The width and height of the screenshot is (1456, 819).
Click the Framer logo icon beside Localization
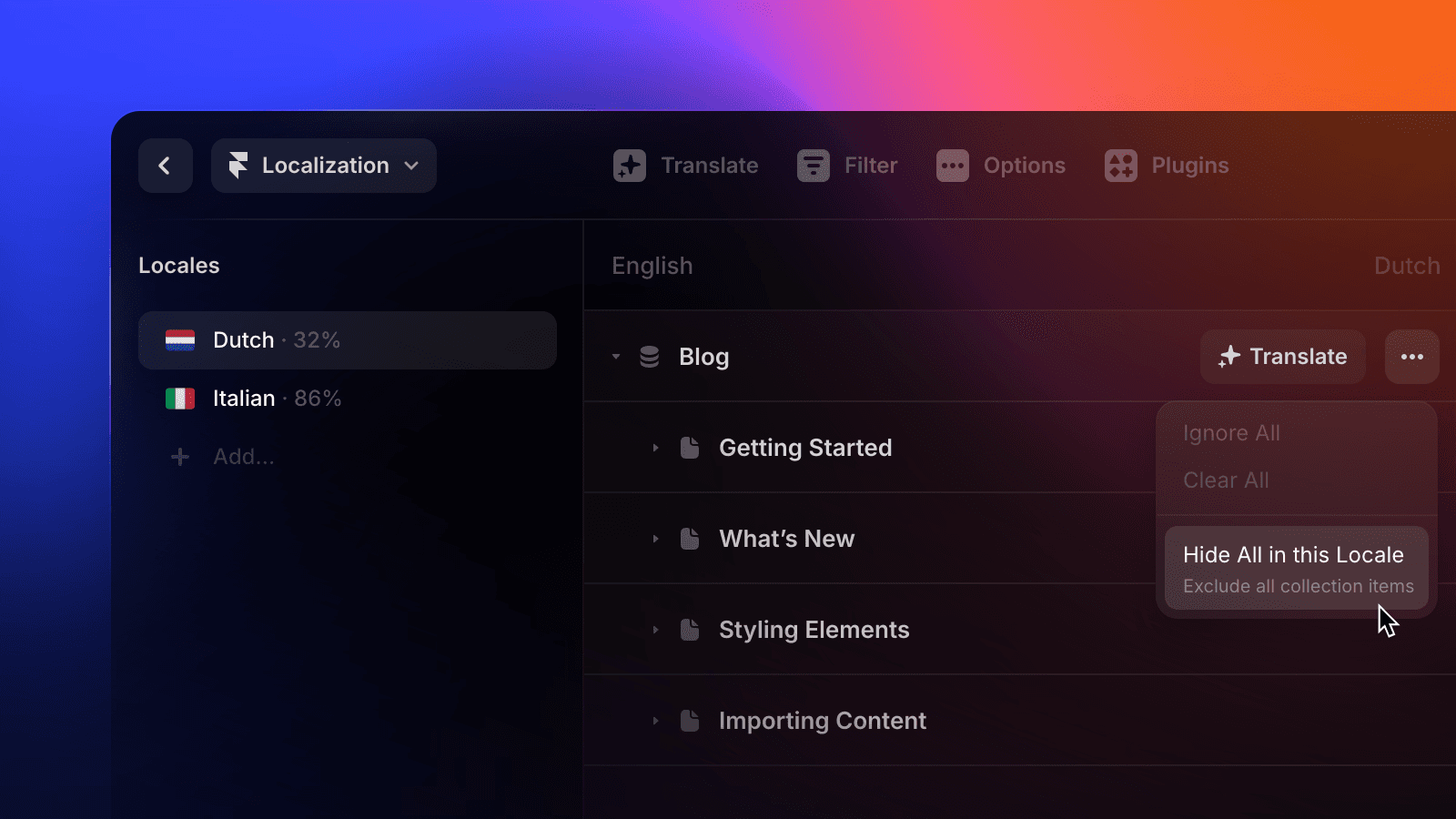tap(238, 166)
